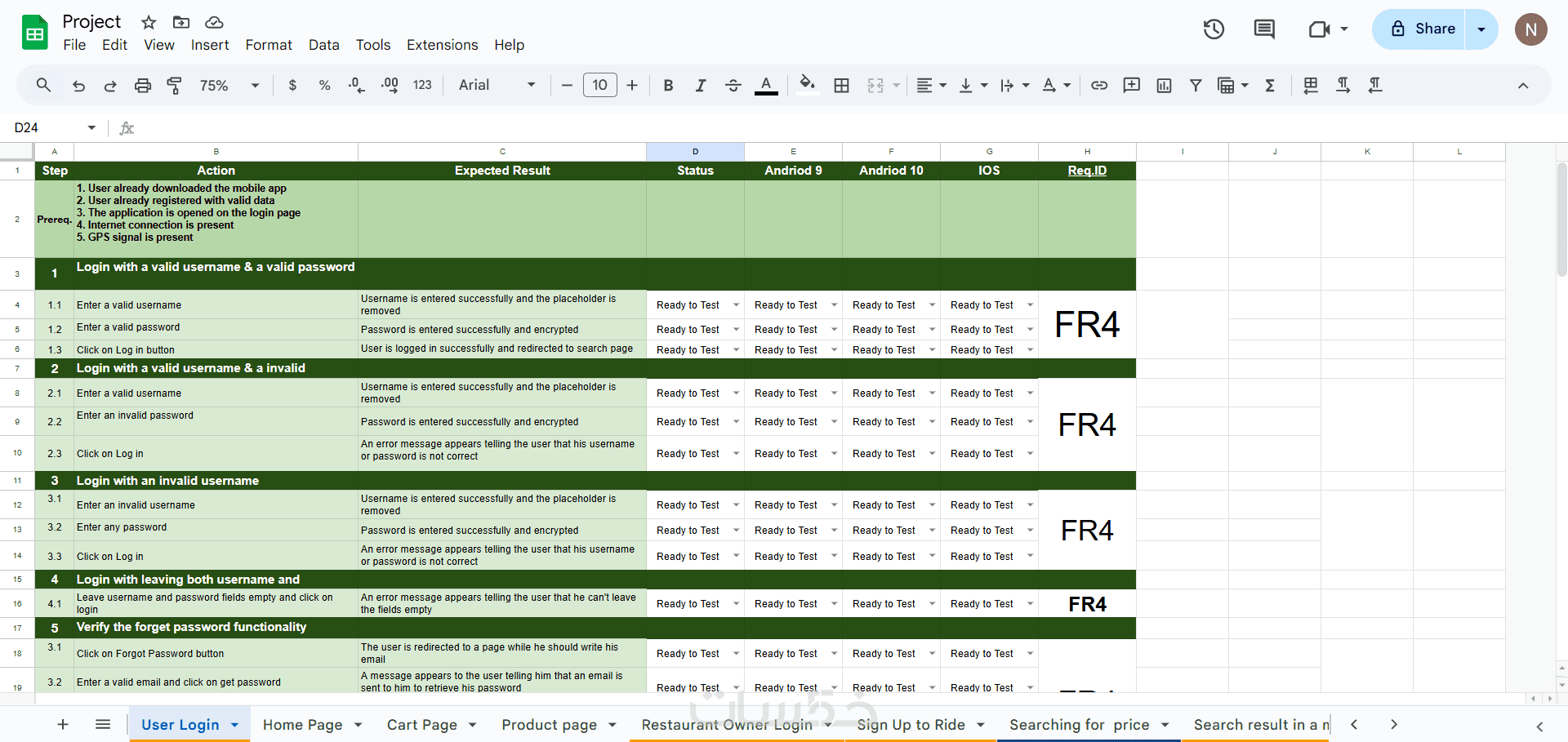Choose a cell fill color
Viewport: 1568px width, 742px height.
[807, 86]
